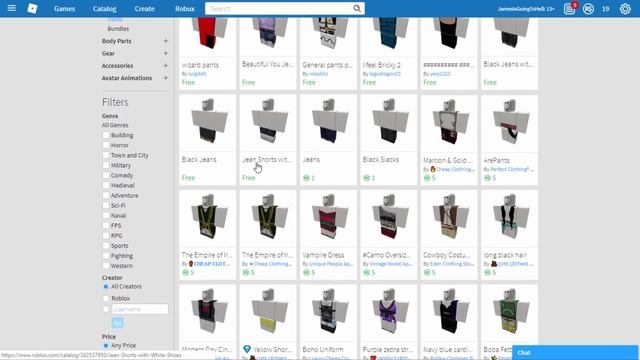
Task: Tick the RPG genre checkbox
Action: [106, 236]
